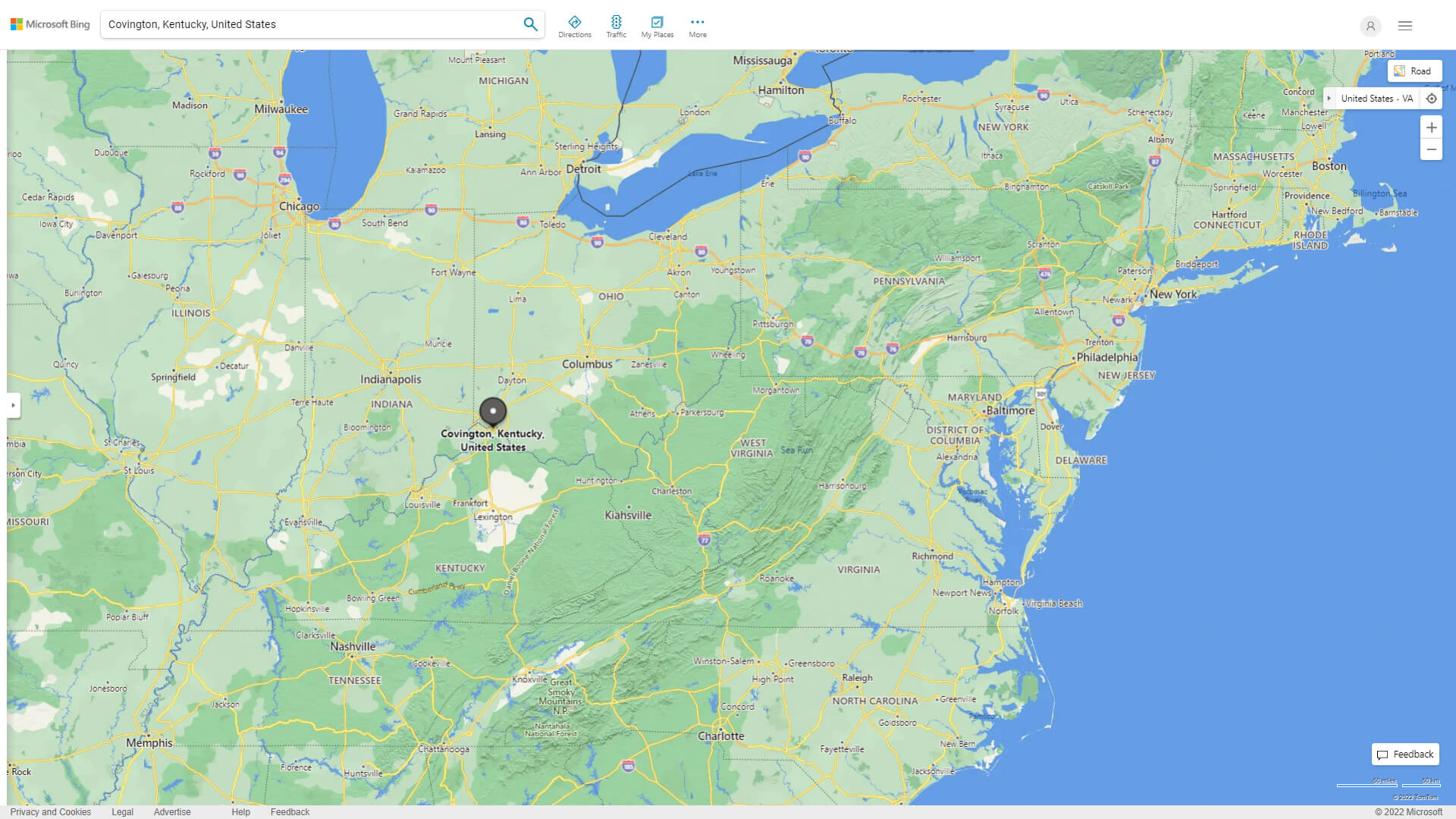Click the user account icon
This screenshot has height=819, width=1456.
[x=1370, y=26]
